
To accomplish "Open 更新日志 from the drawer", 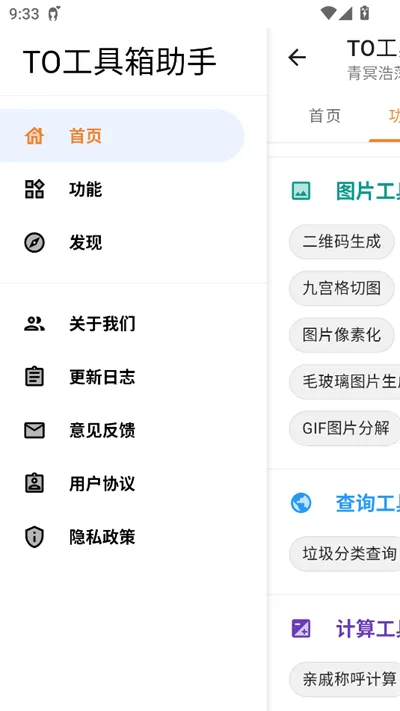I will [122, 377].
